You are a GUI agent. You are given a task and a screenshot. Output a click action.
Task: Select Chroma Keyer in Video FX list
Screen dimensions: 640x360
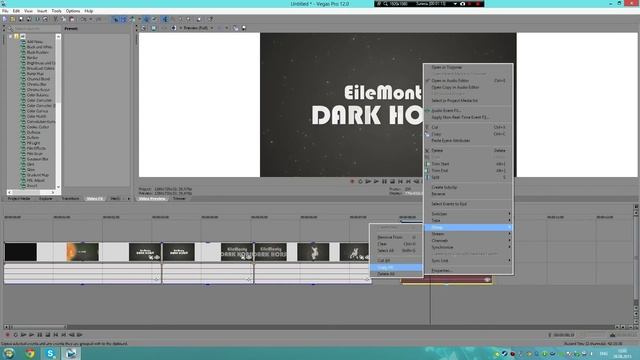point(38,89)
